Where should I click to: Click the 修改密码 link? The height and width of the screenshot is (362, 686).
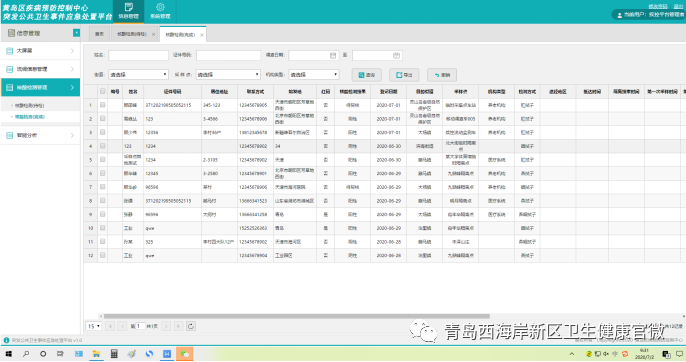click(658, 7)
